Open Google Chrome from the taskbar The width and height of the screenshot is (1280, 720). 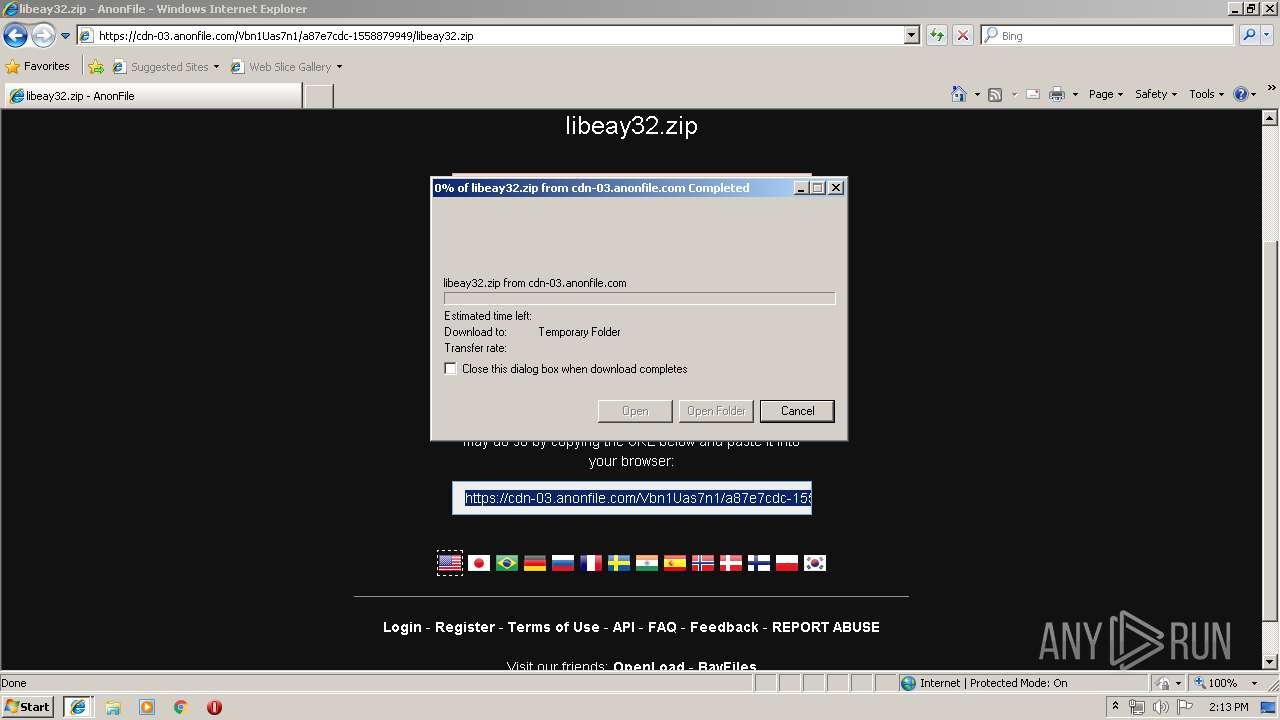tap(181, 707)
